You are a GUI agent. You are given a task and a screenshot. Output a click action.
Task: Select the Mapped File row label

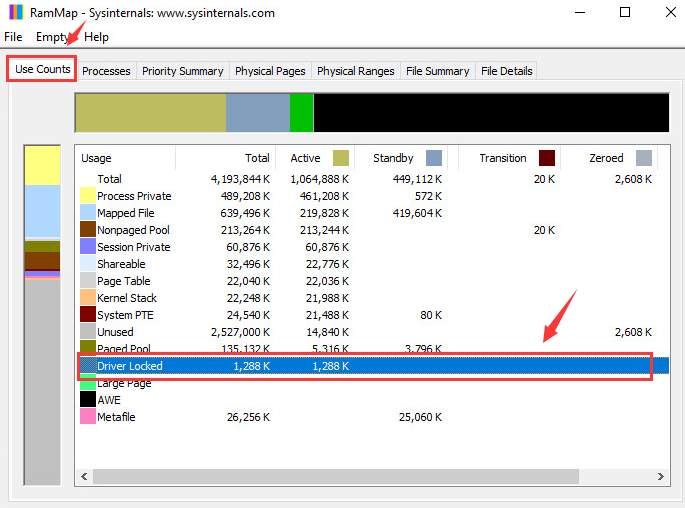(126, 213)
